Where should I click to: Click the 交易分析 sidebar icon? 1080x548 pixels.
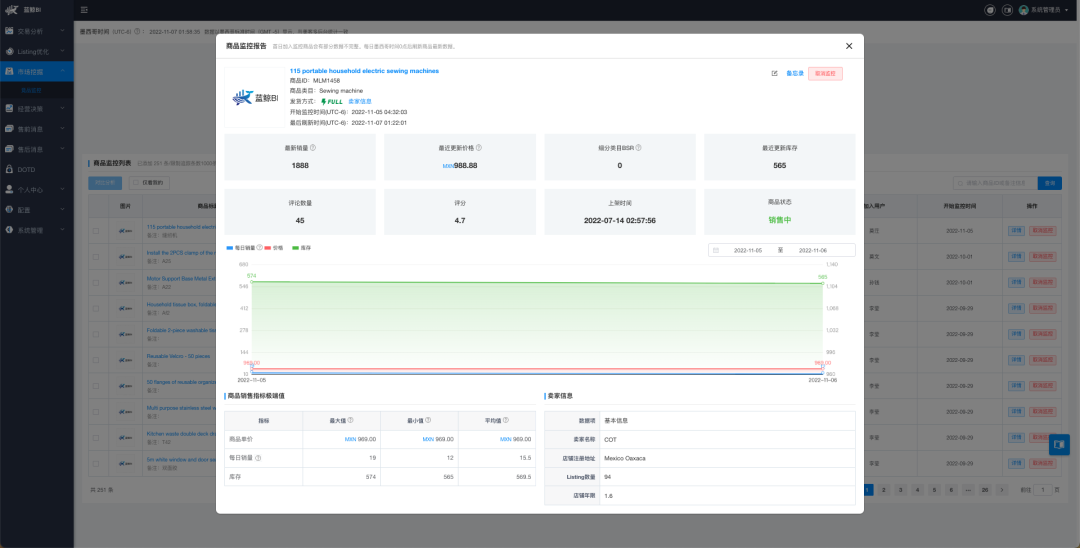[x=10, y=31]
